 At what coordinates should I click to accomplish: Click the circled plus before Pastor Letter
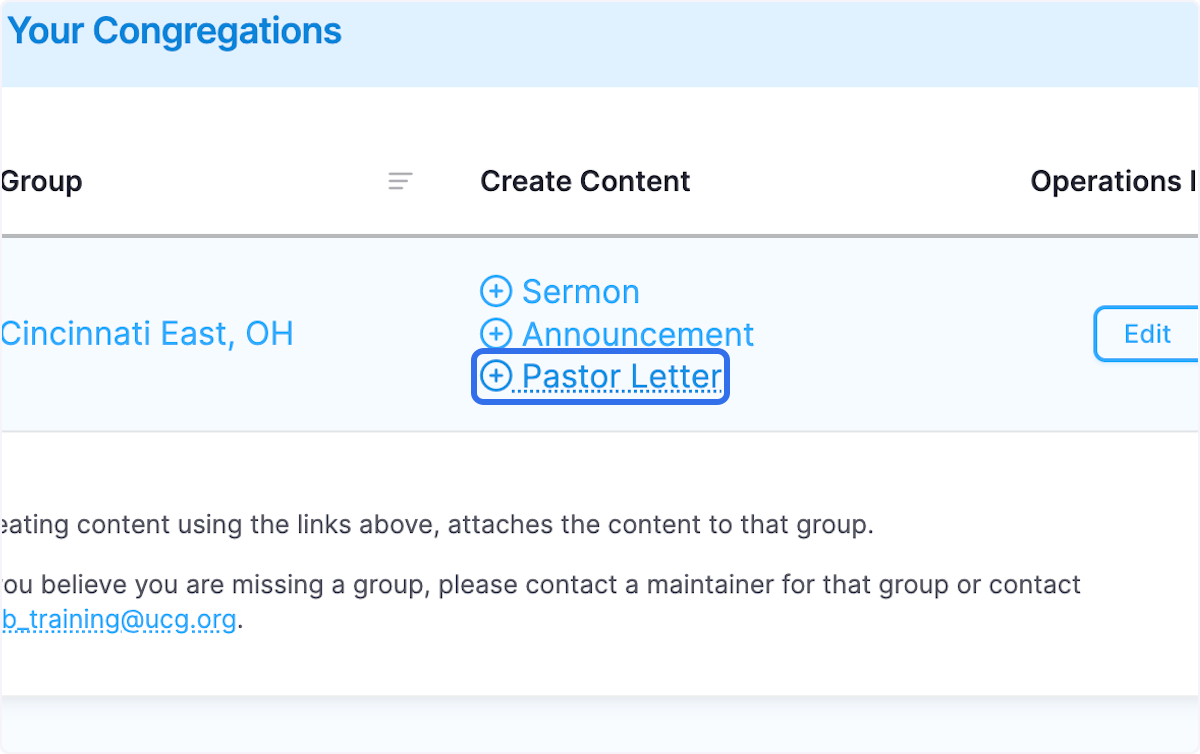[x=496, y=376]
